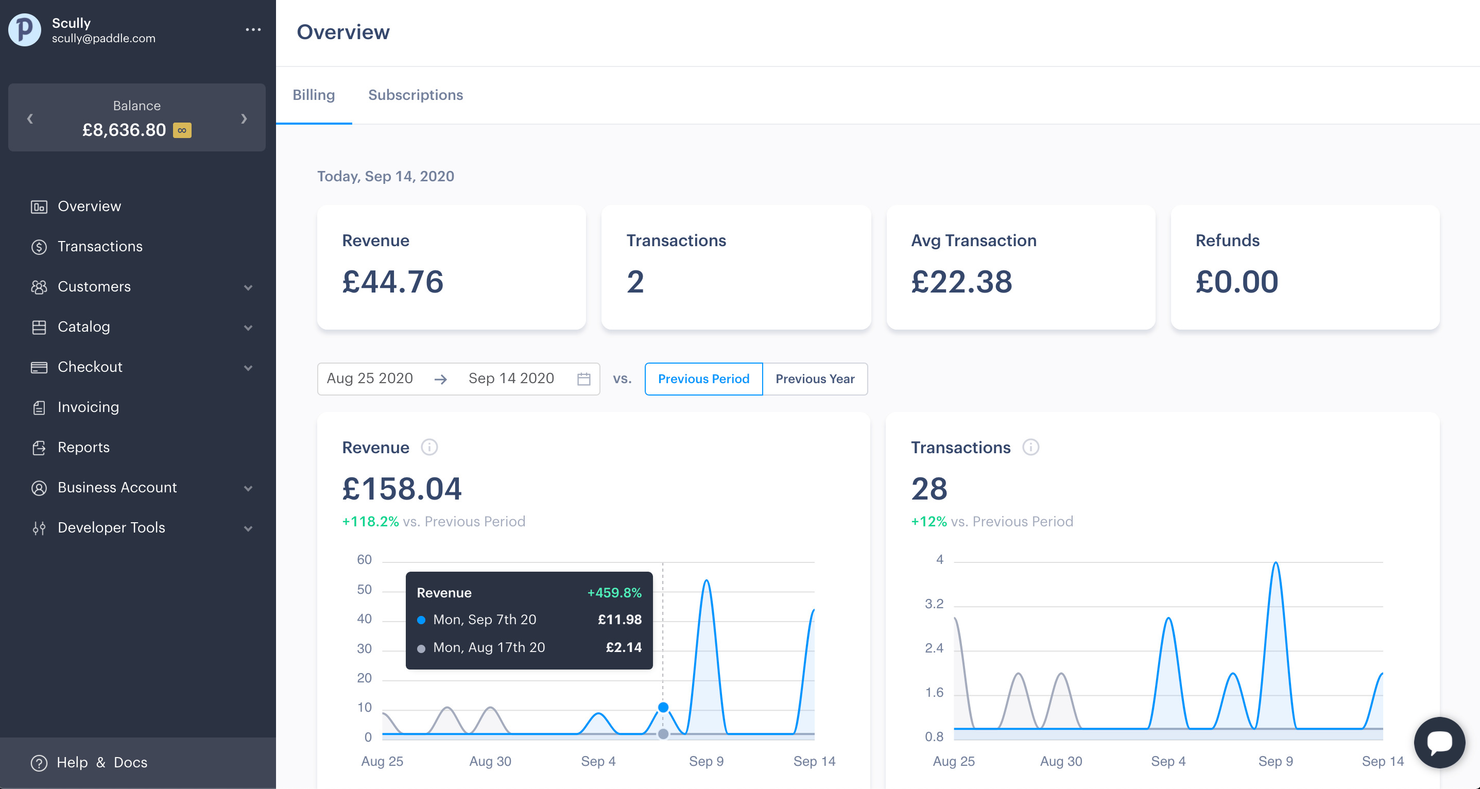Open the account options menu for Scully
This screenshot has width=1480, height=789.
click(254, 29)
